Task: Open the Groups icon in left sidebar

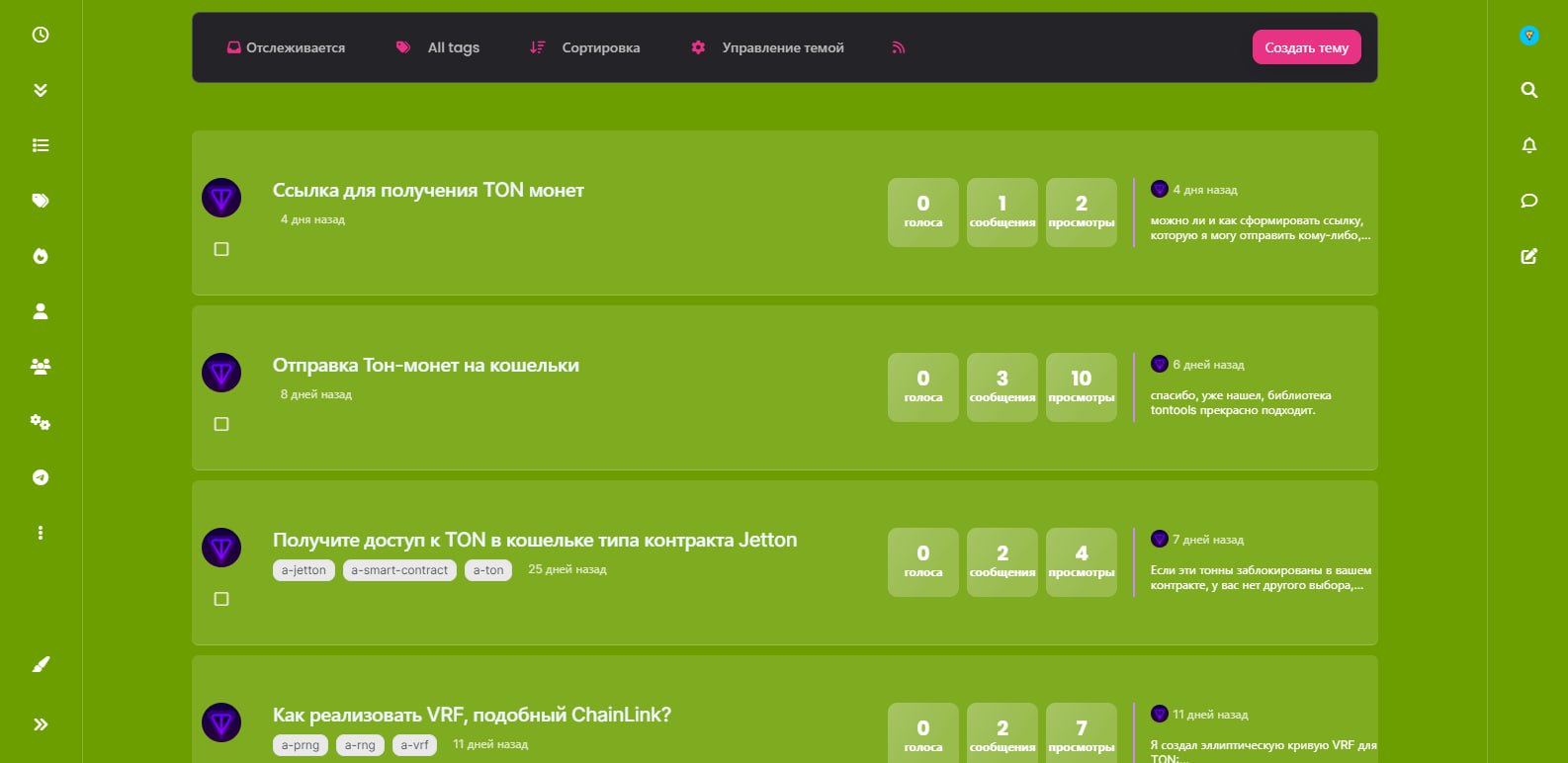Action: point(41,367)
